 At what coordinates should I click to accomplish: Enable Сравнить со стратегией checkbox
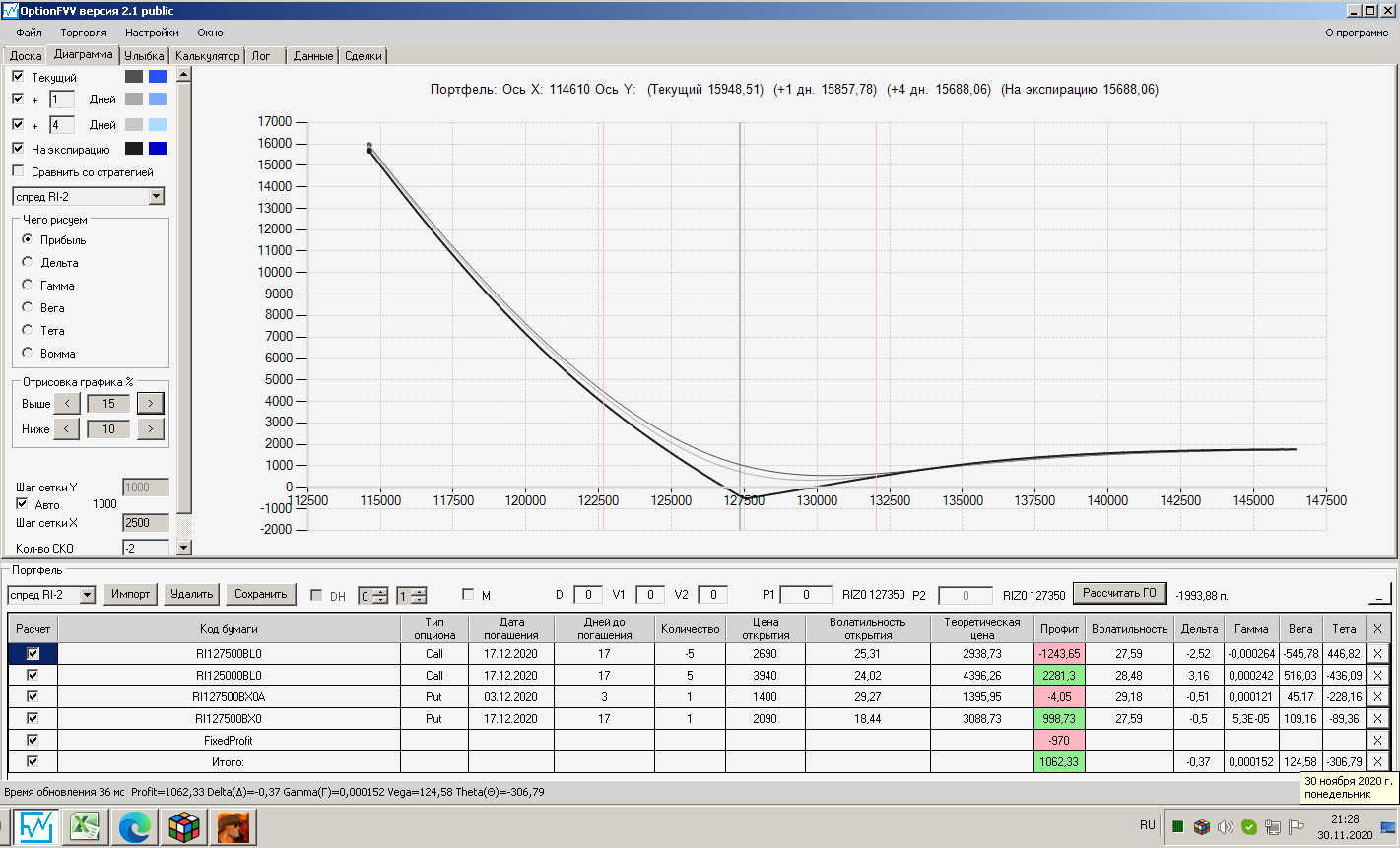pos(18,171)
